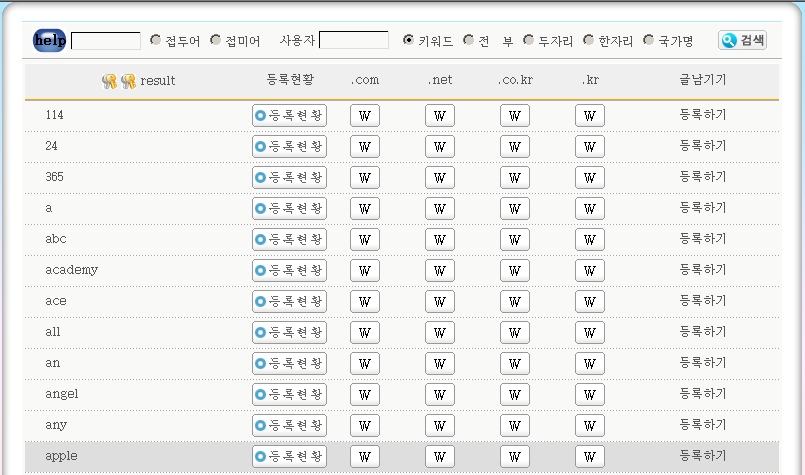Click 등록하기 link in the any row

click(703, 425)
